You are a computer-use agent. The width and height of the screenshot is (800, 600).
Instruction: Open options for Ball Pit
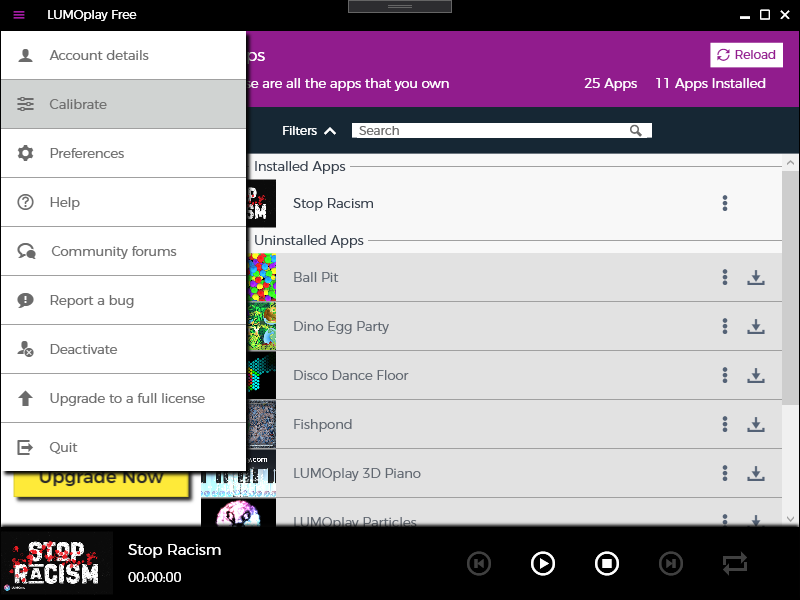(724, 277)
